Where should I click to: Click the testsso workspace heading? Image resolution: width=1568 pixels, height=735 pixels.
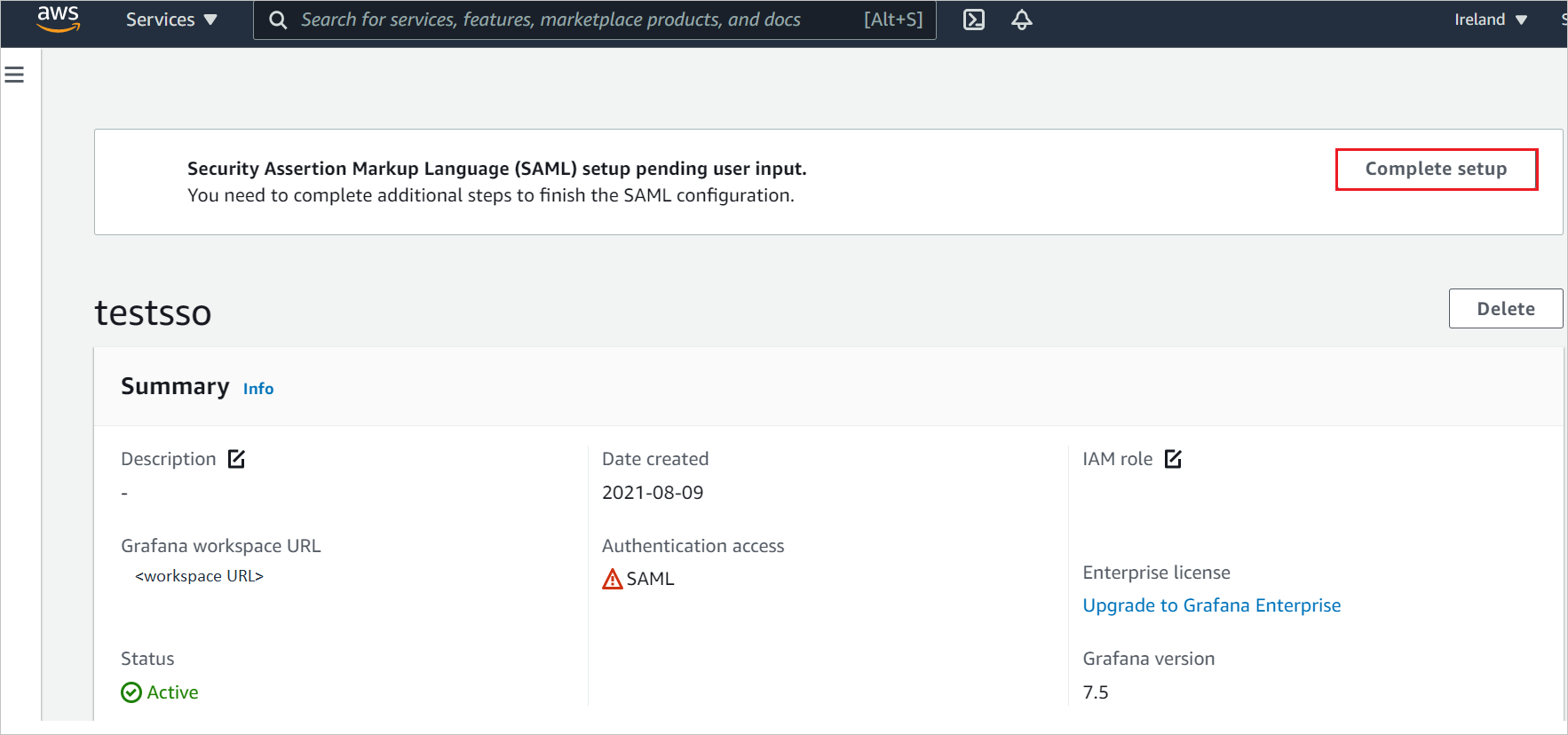(153, 312)
